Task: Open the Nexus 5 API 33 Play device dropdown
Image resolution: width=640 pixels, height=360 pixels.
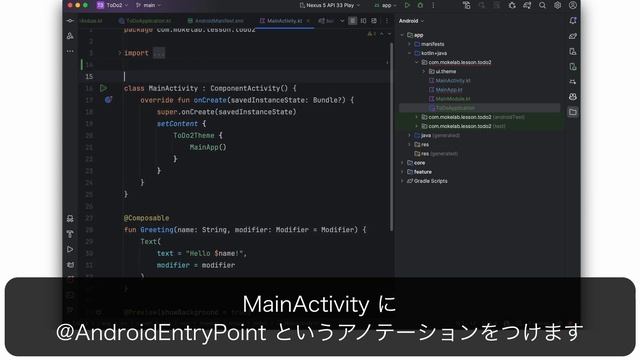Action: pyautogui.click(x=330, y=5)
